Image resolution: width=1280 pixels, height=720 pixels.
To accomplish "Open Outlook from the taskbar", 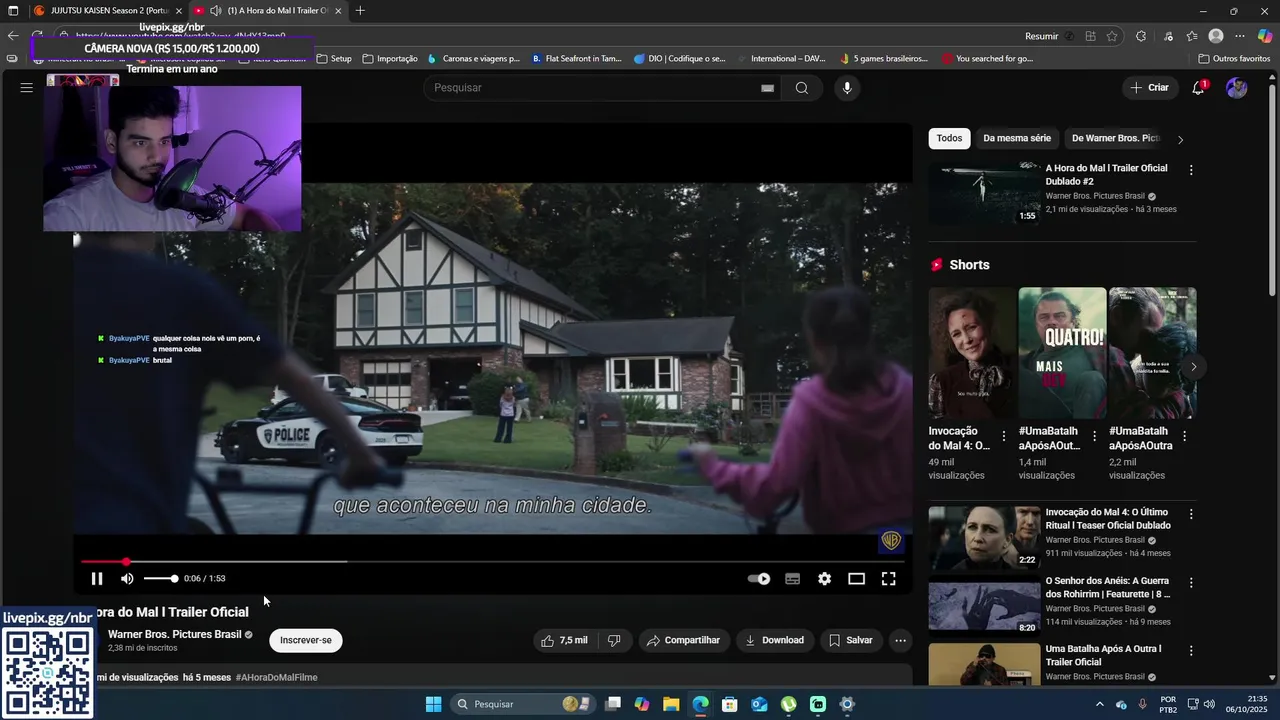I will tap(760, 704).
